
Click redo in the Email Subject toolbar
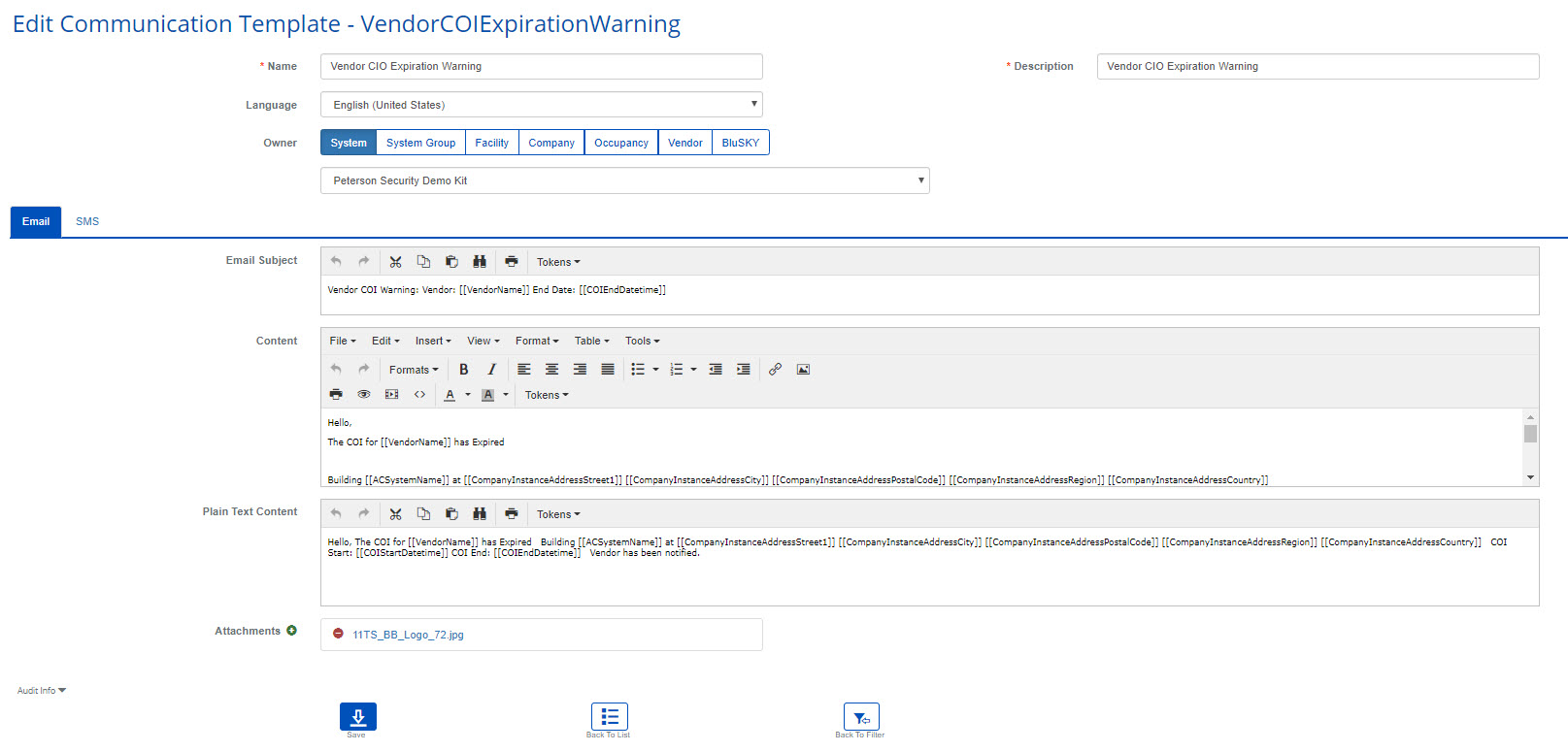tap(364, 262)
